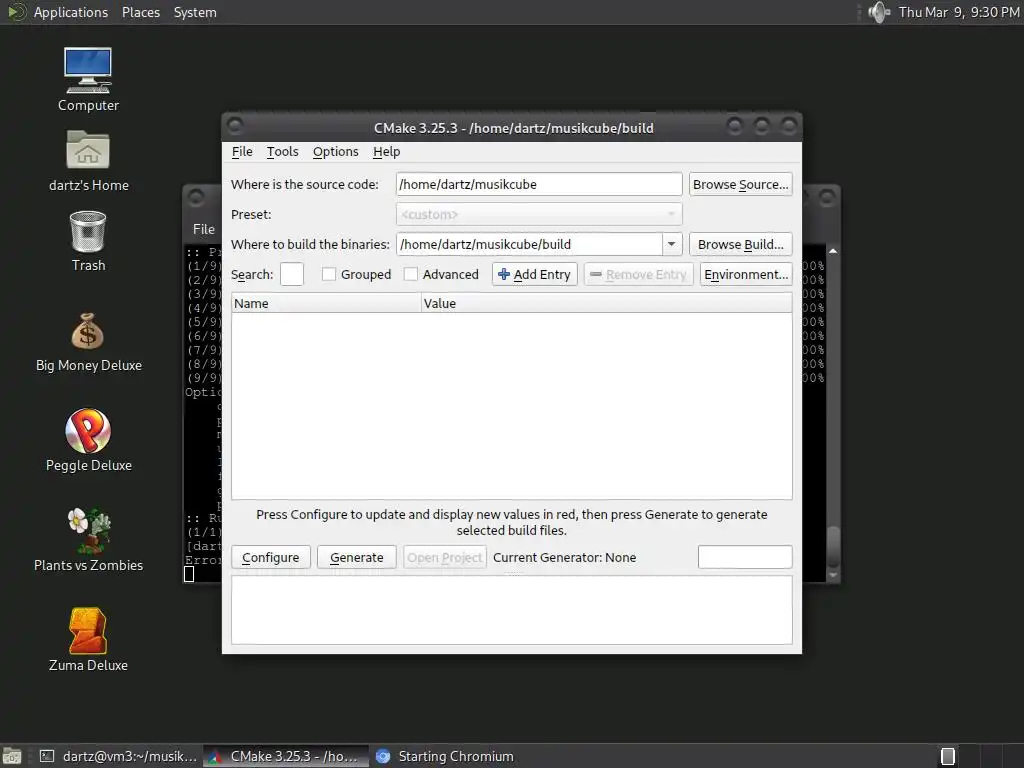Click the volume speaker icon in top panel
This screenshot has width=1024, height=768.
879,12
